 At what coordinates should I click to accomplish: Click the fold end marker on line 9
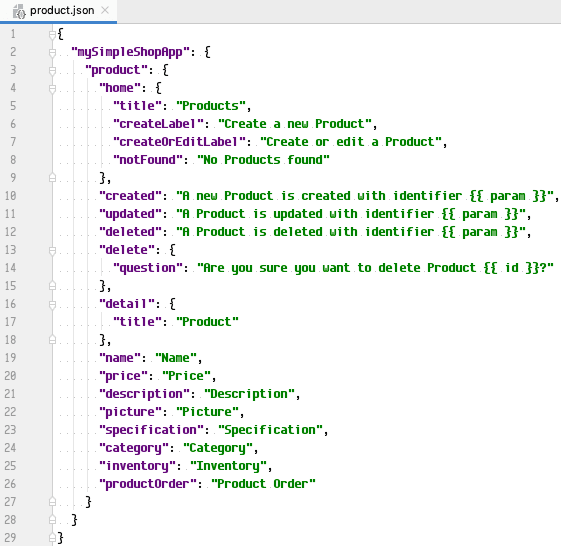tap(52, 177)
